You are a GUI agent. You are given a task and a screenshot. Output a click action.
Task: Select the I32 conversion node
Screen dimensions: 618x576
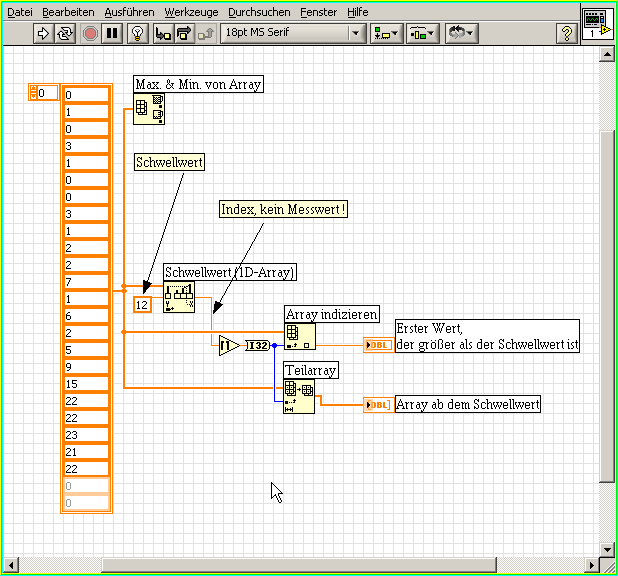pyautogui.click(x=258, y=345)
